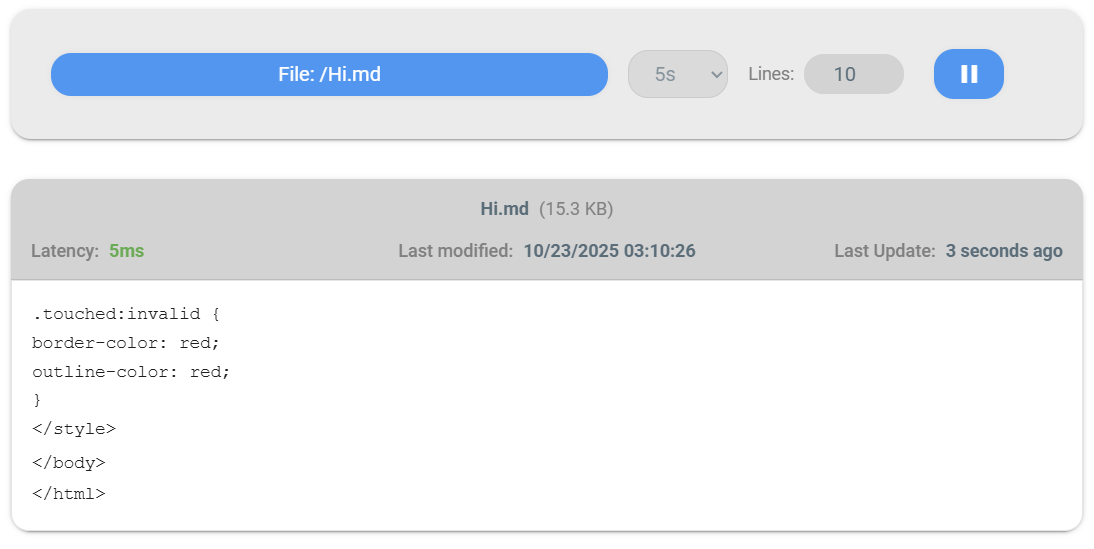1094x549 pixels.
Task: Click the Last modified timestamp value
Action: click(x=609, y=251)
